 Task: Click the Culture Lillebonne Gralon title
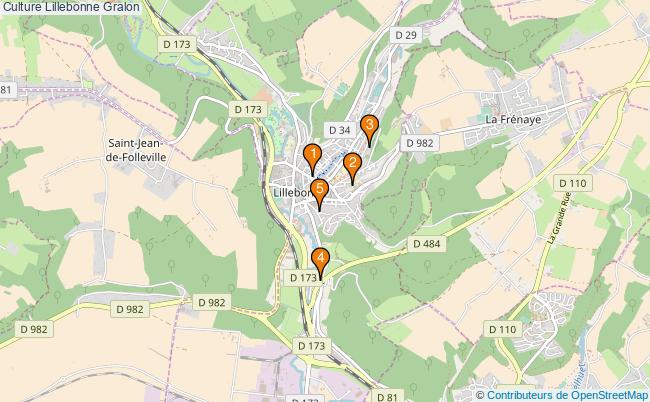click(70, 7)
